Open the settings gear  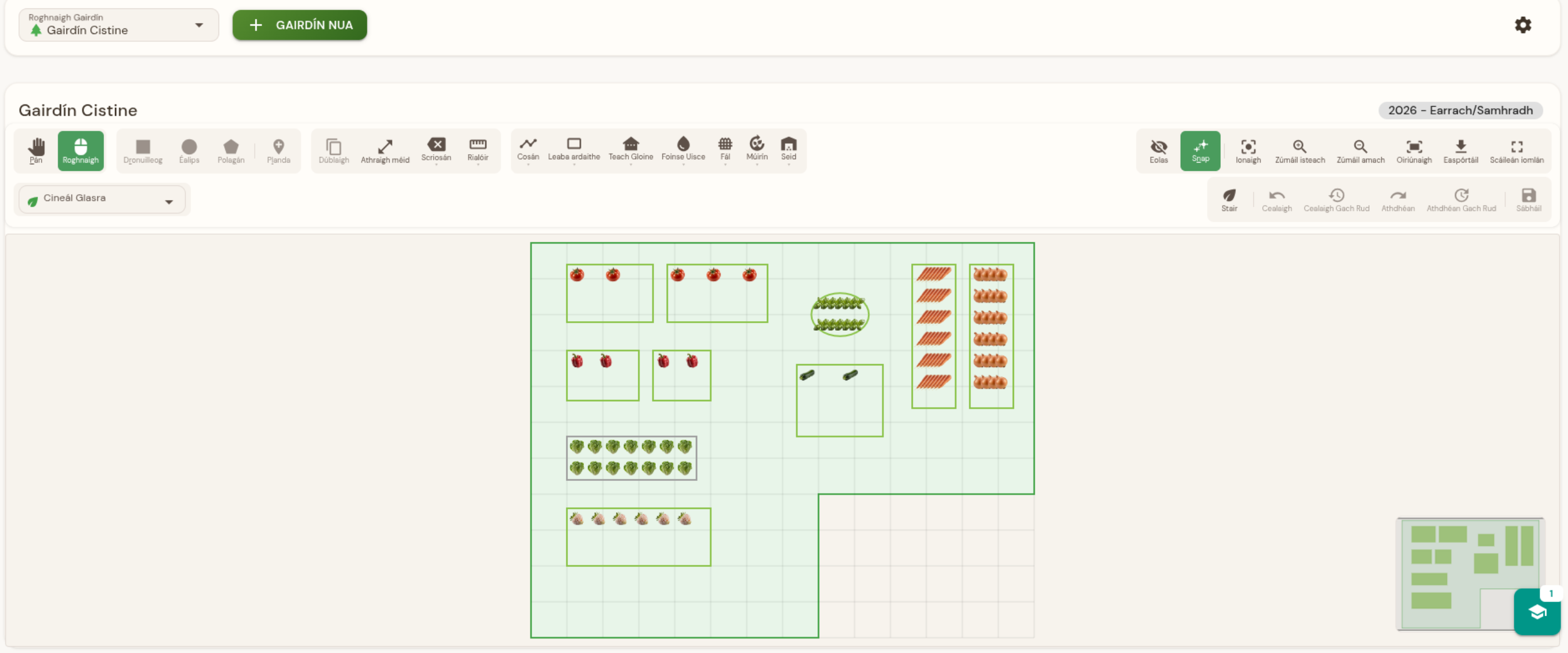click(x=1522, y=25)
